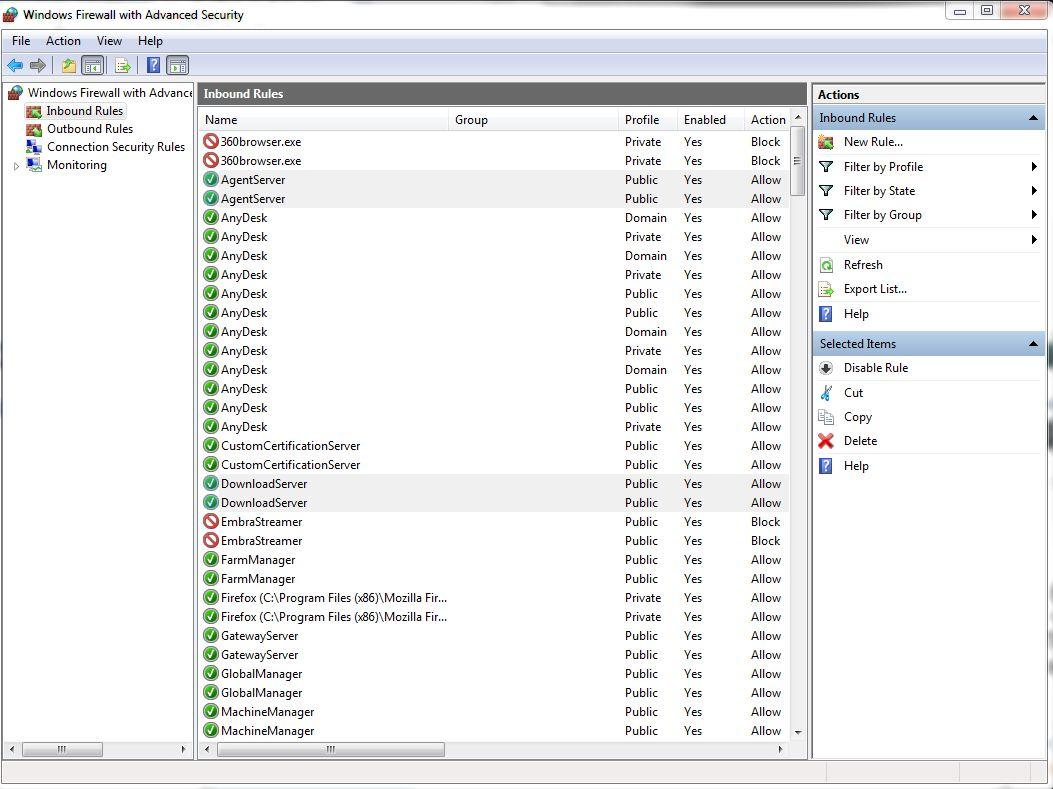
Task: Click the Filter by State funnel icon
Action: click(826, 191)
